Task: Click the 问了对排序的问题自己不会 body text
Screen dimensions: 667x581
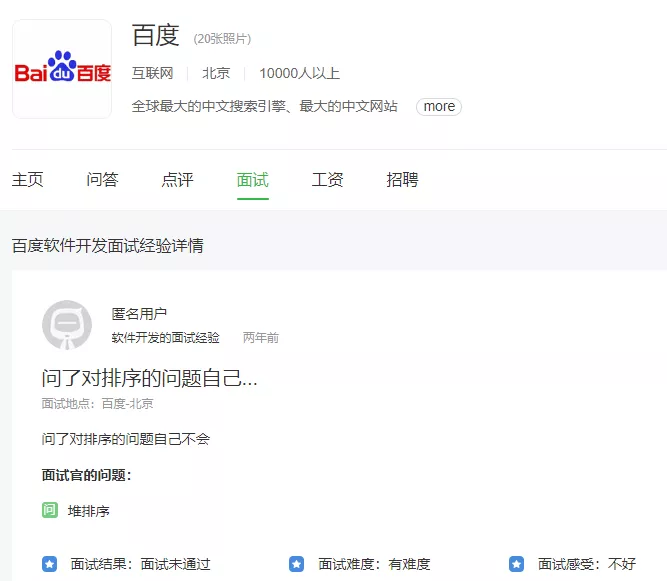Action: pyautogui.click(x=126, y=439)
